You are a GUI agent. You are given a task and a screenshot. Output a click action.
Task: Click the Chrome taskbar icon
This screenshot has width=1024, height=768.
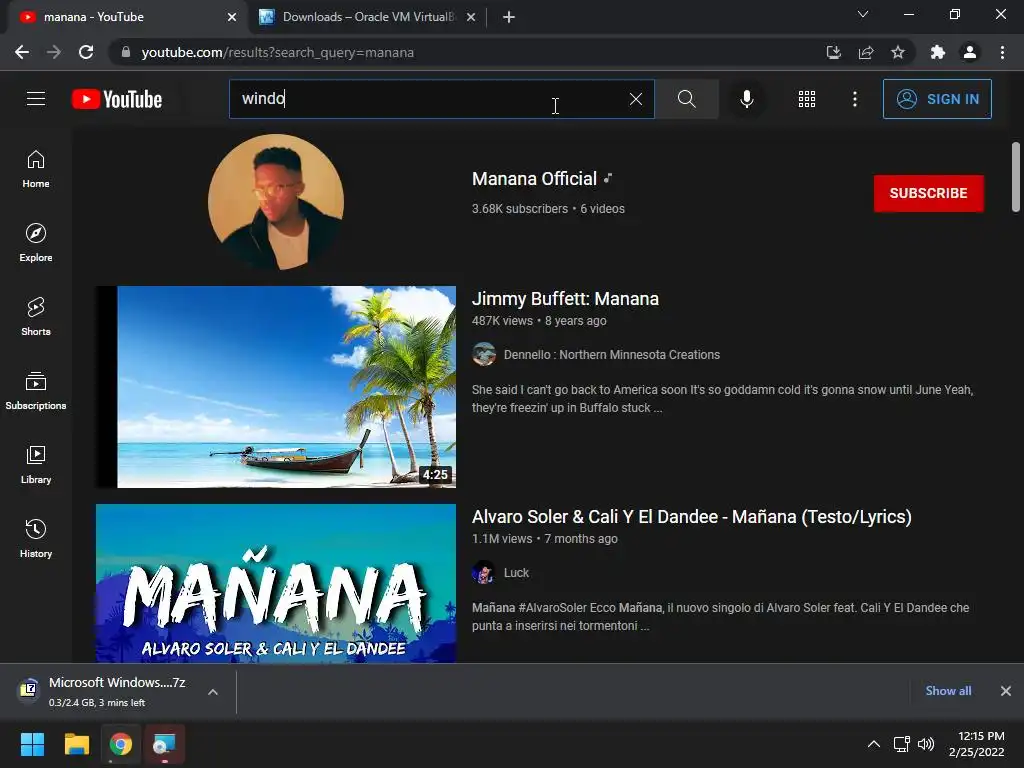121,744
